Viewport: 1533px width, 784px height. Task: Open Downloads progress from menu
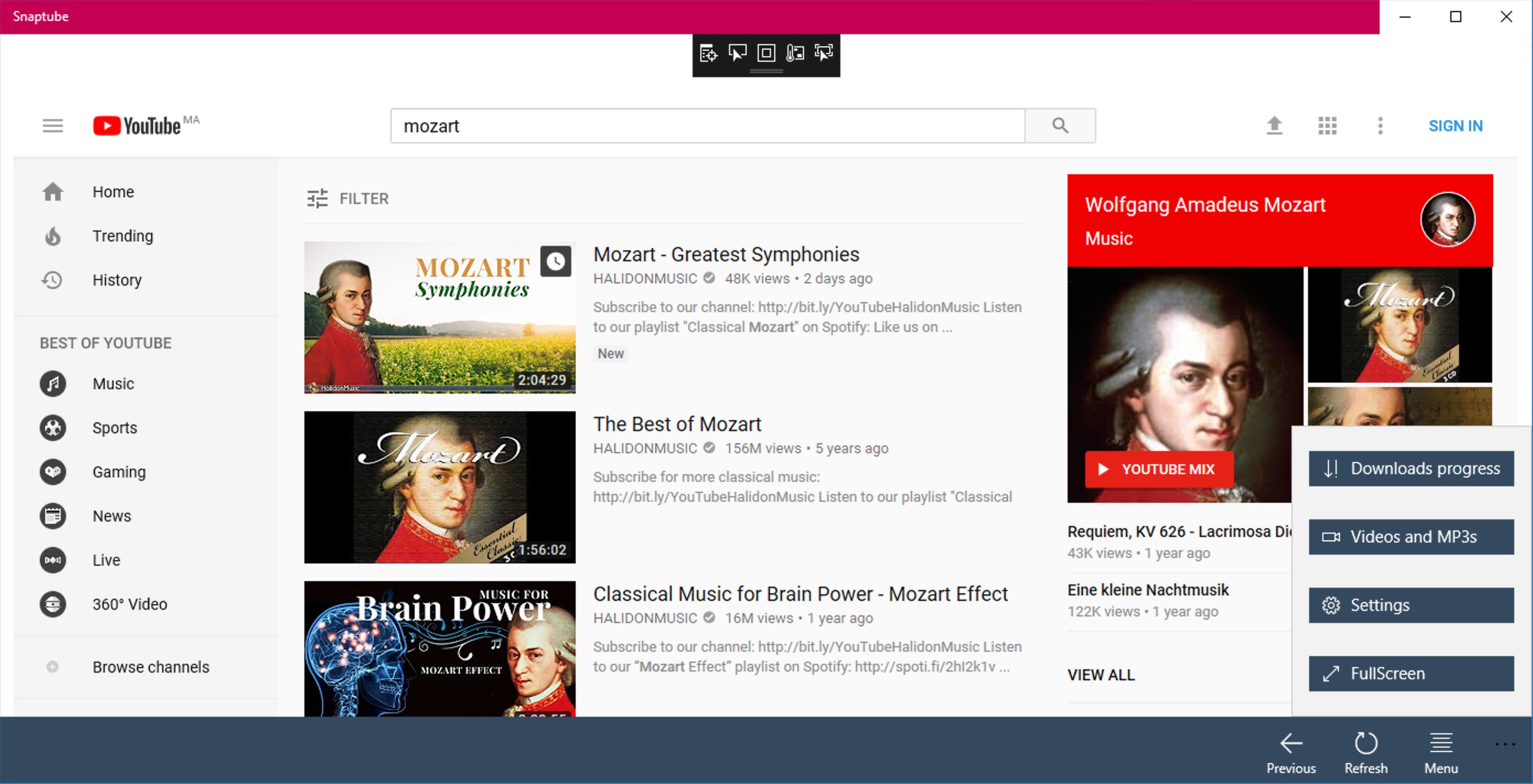coord(1411,469)
